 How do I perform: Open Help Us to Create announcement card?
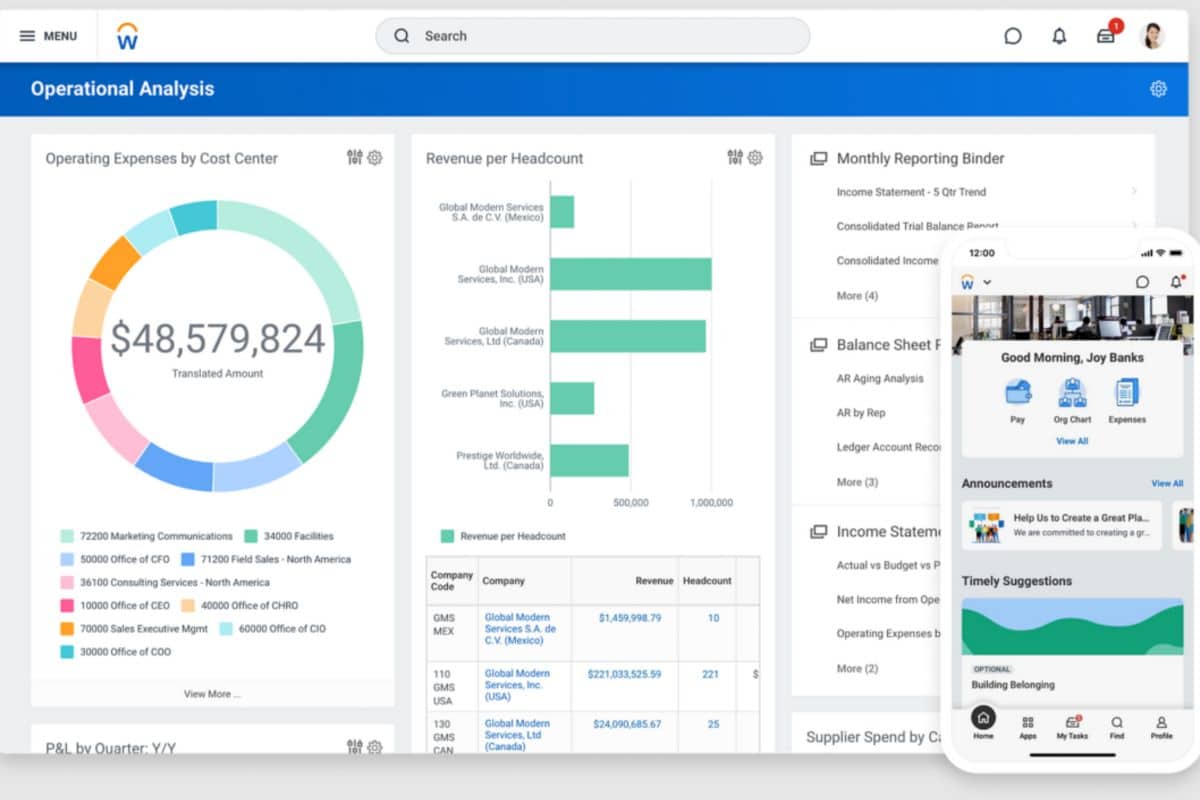[1062, 525]
